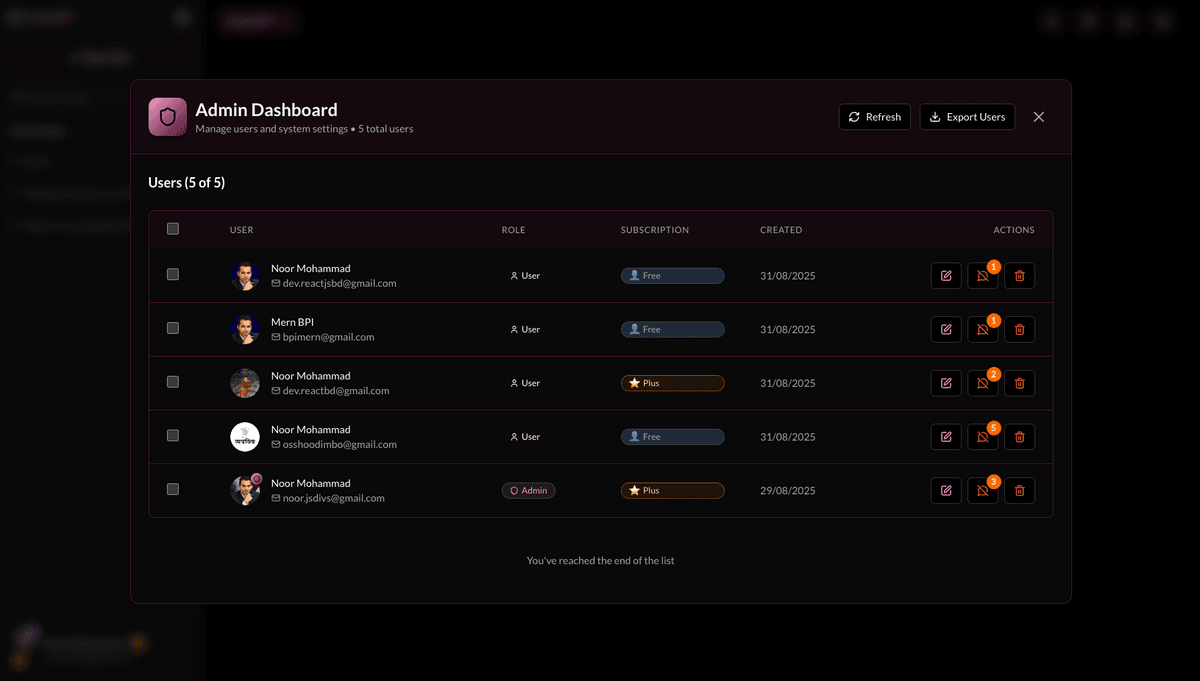1200x681 pixels.
Task: Click the Plus subscription badge for dev.reactbd@gmail.com
Action: [x=672, y=383]
